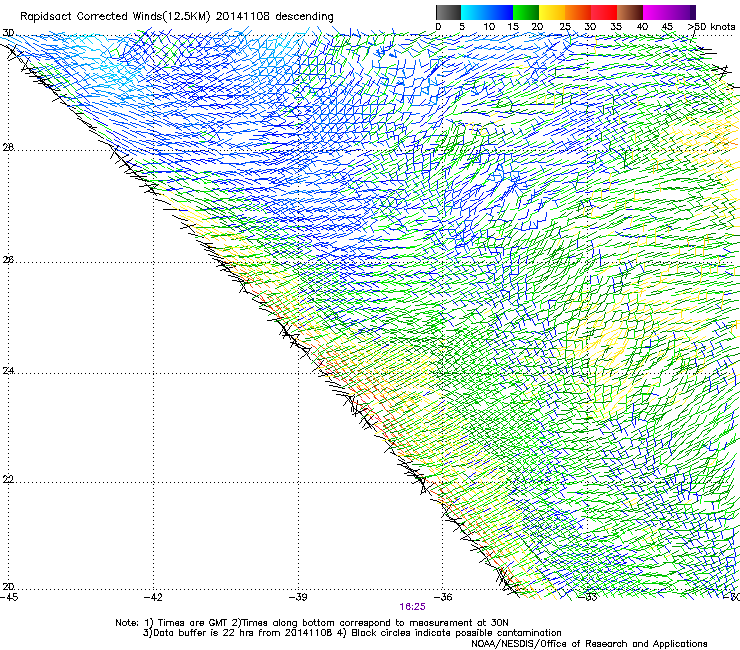Click the cyan 5-10 knots legend swatch

[x=474, y=12]
